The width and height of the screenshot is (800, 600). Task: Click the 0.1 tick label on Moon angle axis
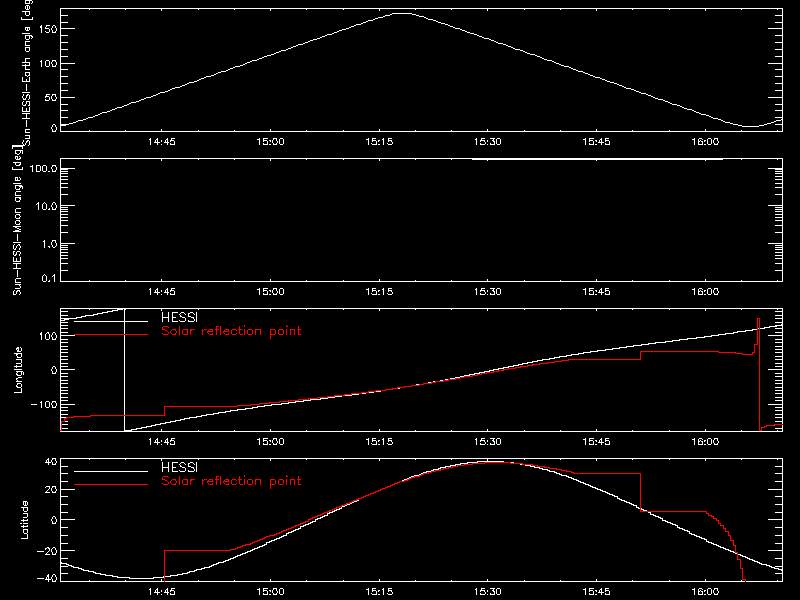click(49, 278)
